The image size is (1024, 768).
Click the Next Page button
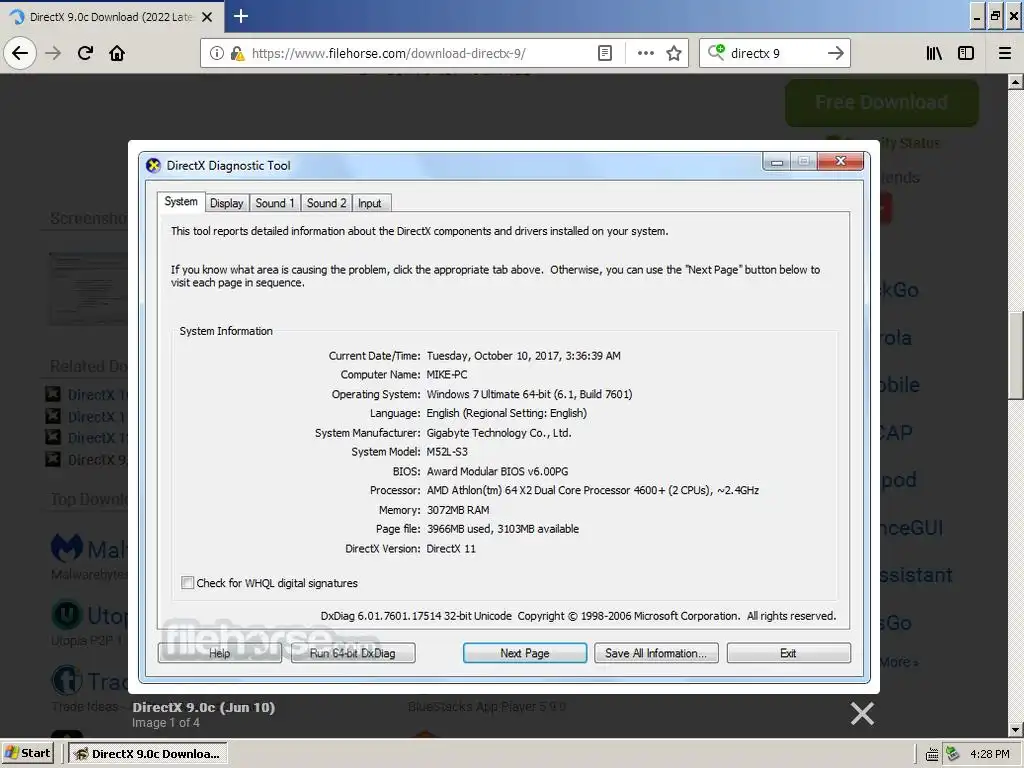pyautogui.click(x=525, y=653)
